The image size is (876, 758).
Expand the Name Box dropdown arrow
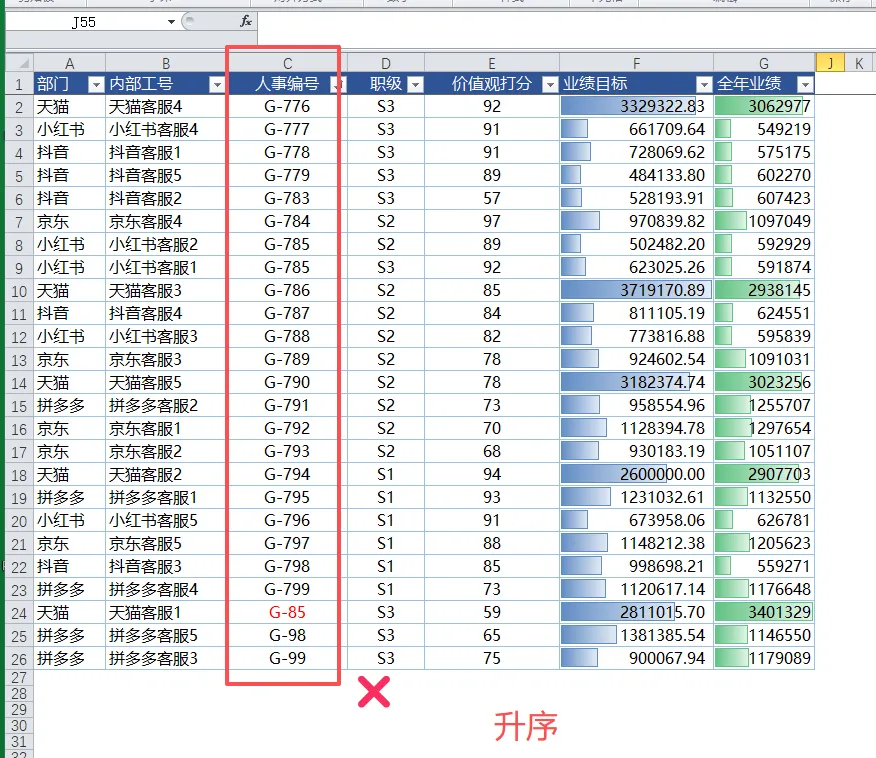click(x=171, y=22)
